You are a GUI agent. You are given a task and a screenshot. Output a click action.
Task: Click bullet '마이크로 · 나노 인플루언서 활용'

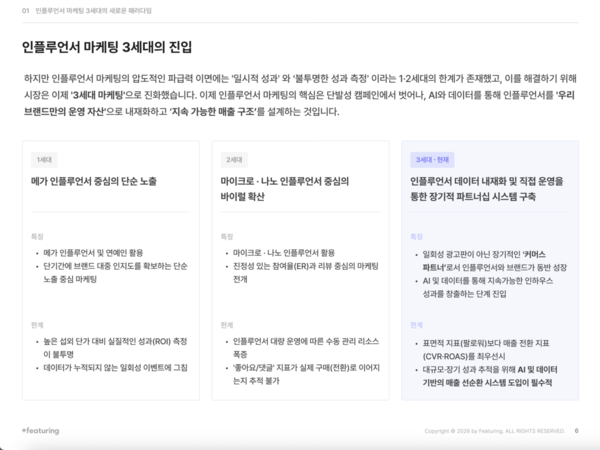coord(284,253)
